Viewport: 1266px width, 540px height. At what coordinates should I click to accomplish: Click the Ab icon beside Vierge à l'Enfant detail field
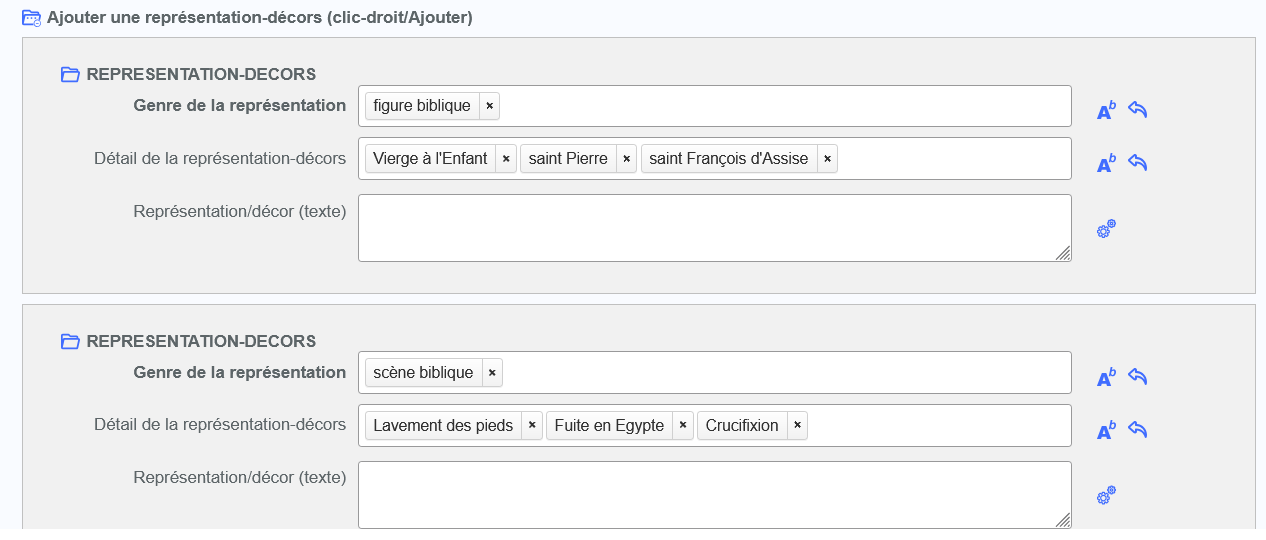(x=1105, y=164)
